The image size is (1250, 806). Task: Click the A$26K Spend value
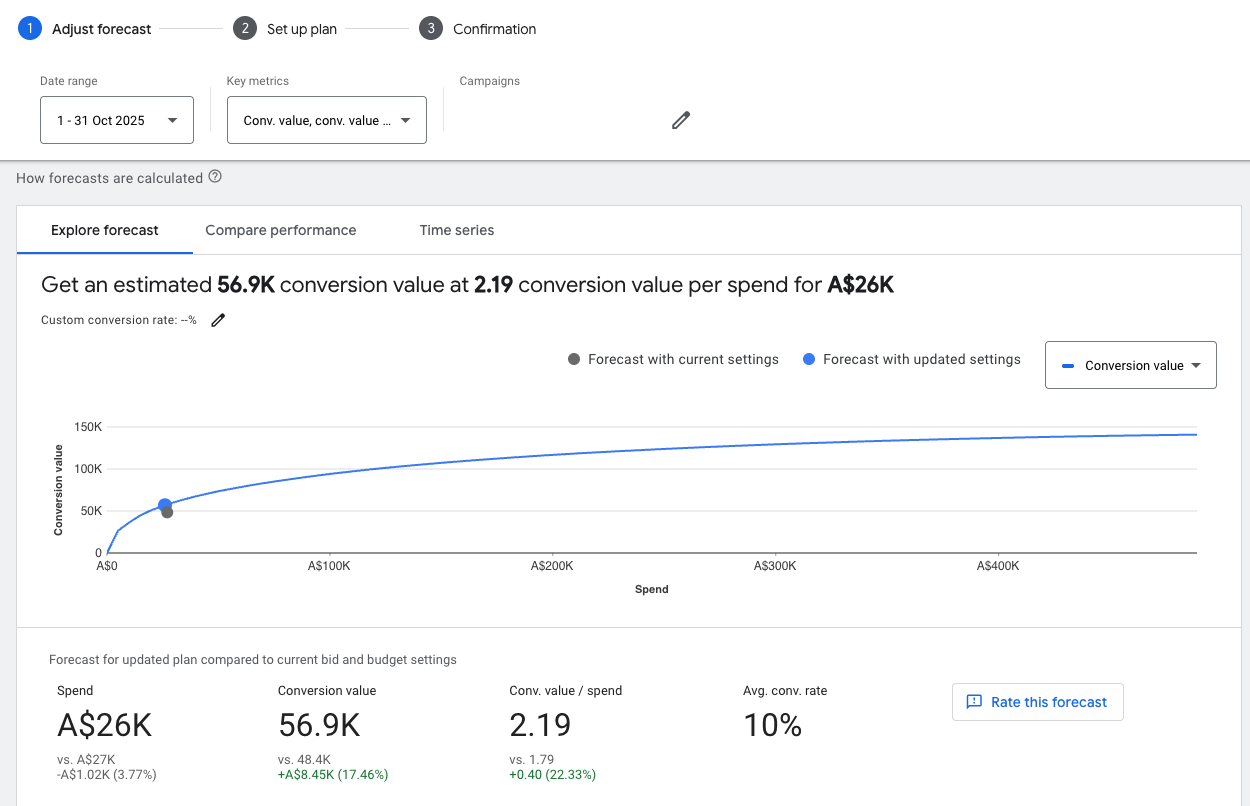[x=105, y=725]
